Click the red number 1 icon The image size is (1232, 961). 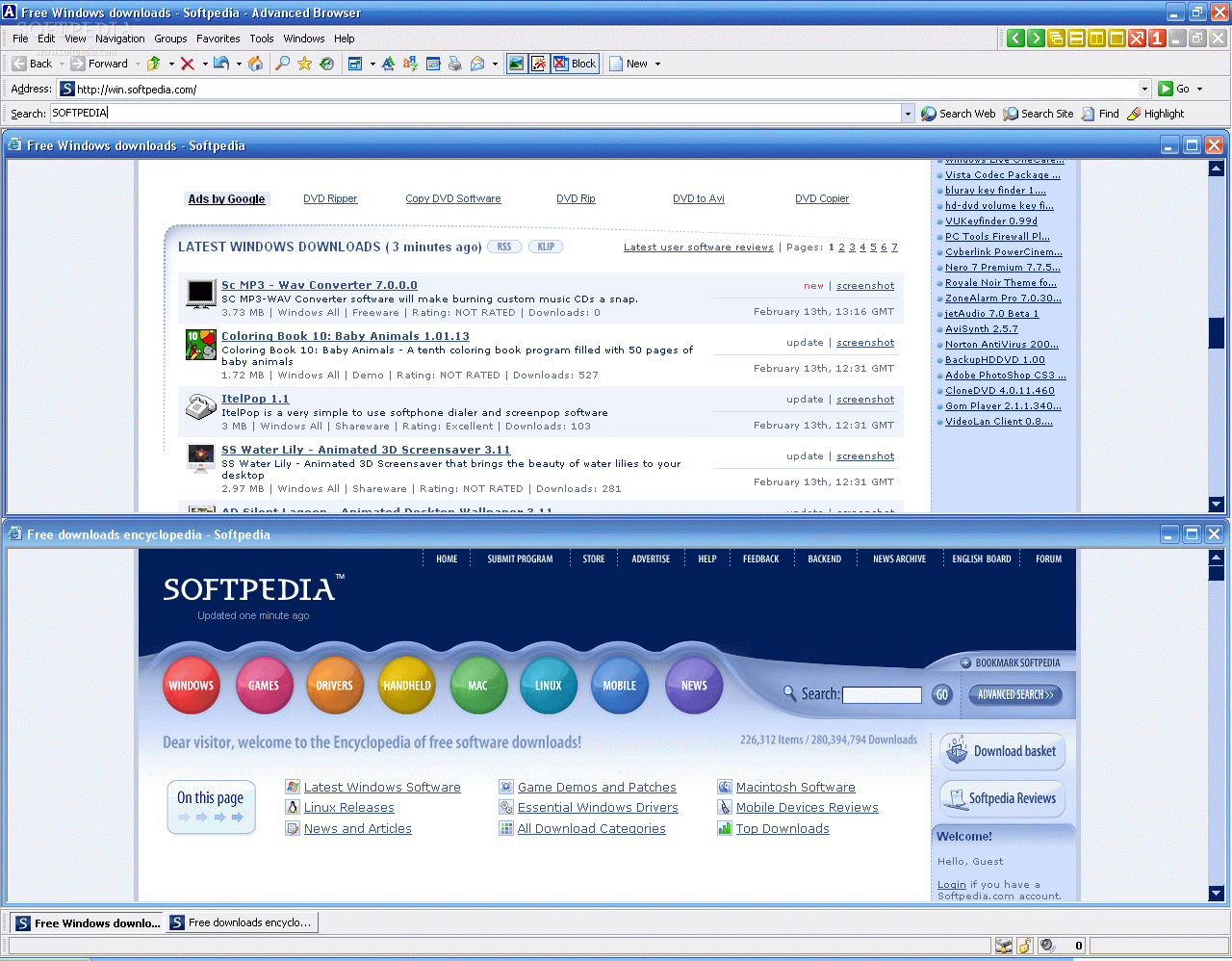click(x=1157, y=39)
